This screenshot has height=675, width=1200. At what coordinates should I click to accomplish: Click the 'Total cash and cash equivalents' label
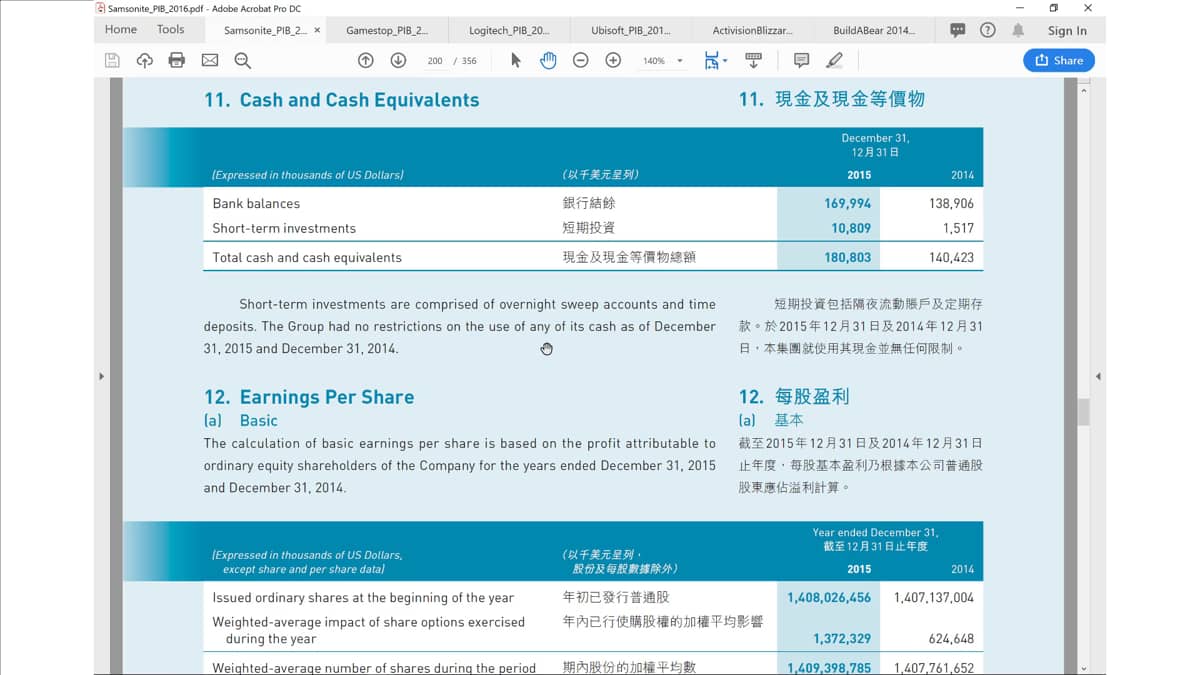click(x=307, y=257)
